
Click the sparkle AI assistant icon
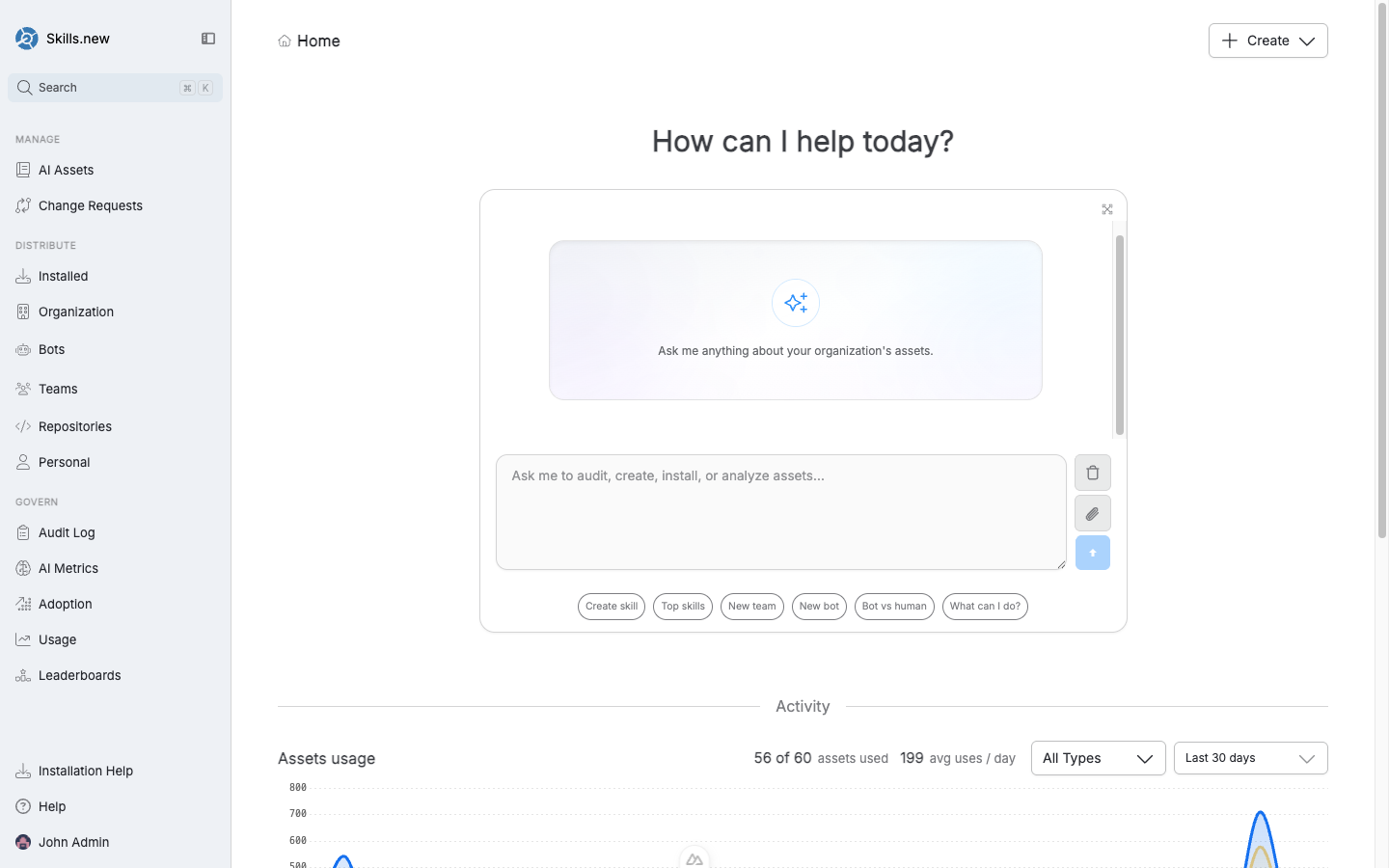795,303
